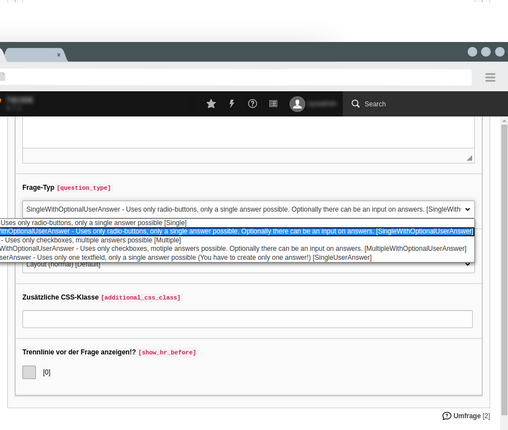The width and height of the screenshot is (508, 430).
Task: Focus the Search field in top bar
Action: pyautogui.click(x=425, y=104)
